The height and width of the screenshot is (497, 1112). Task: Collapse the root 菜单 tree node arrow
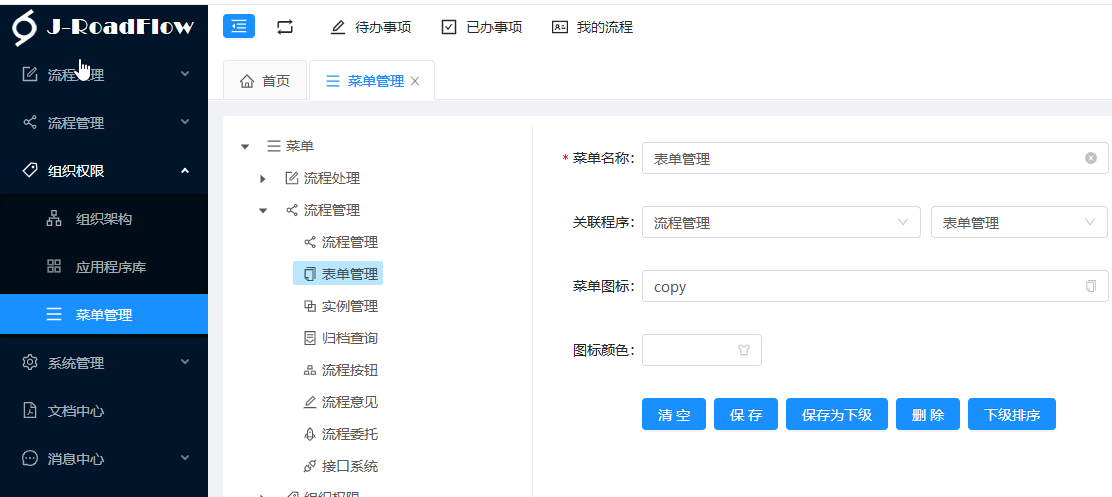(x=245, y=147)
